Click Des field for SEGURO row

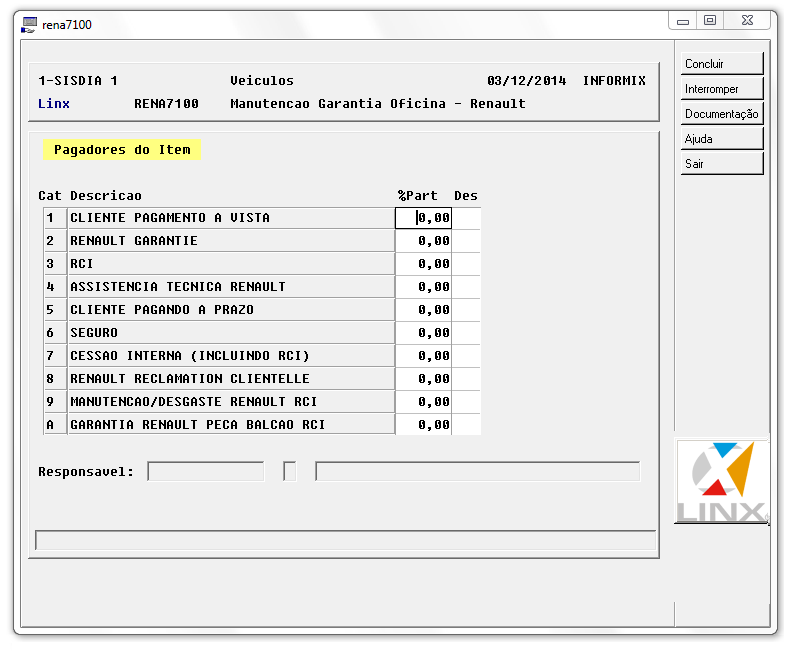466,333
